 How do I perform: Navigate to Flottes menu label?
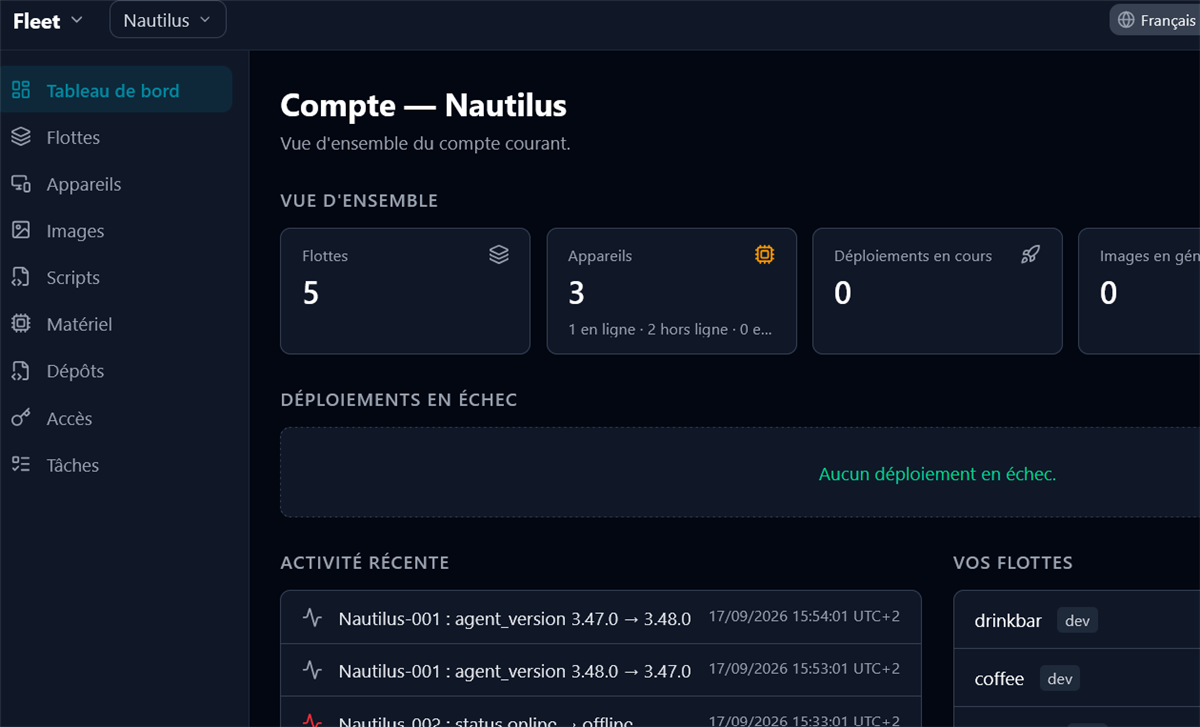click(73, 137)
